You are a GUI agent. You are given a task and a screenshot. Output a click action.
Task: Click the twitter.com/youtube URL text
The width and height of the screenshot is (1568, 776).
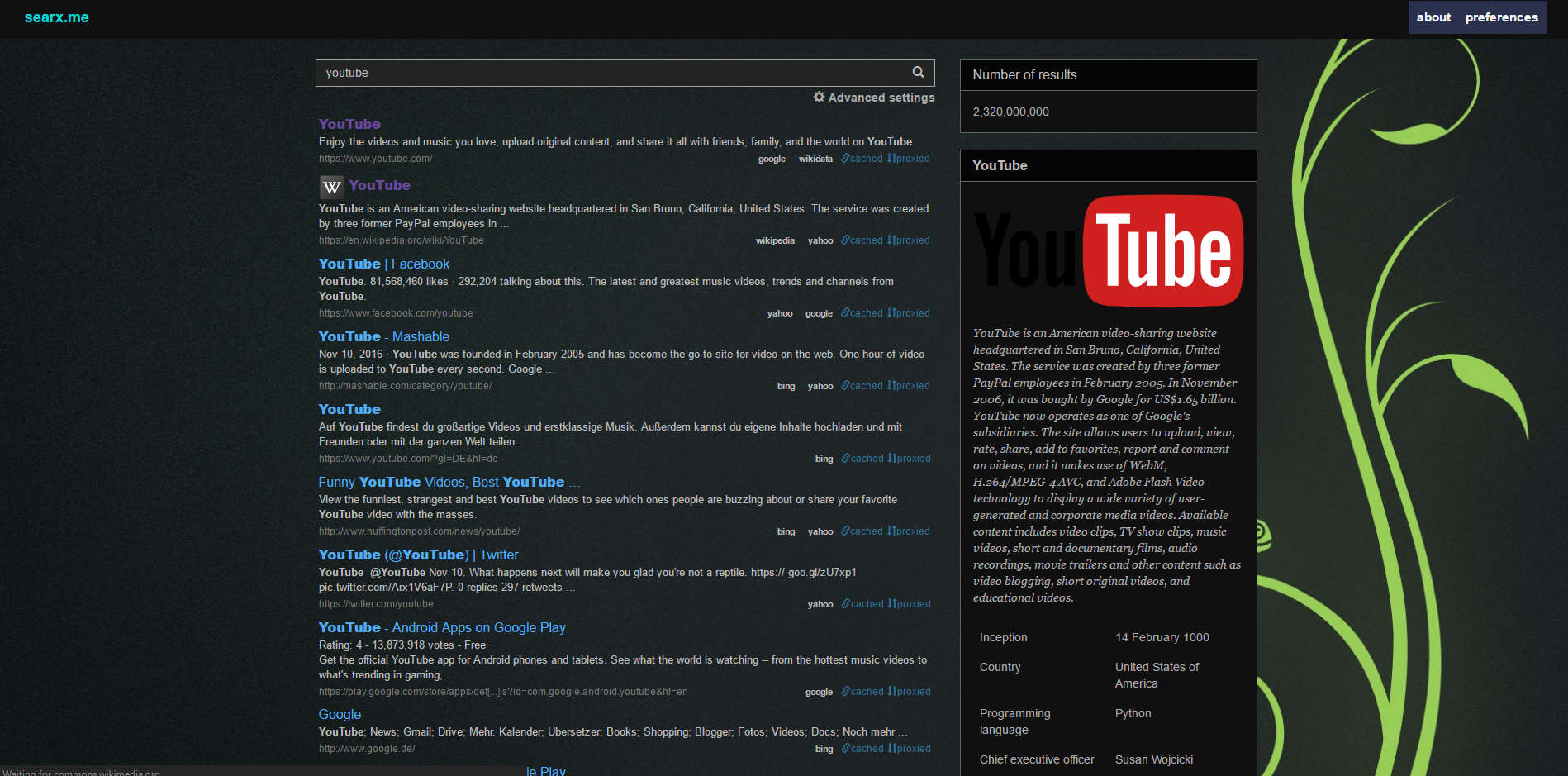[x=376, y=604]
